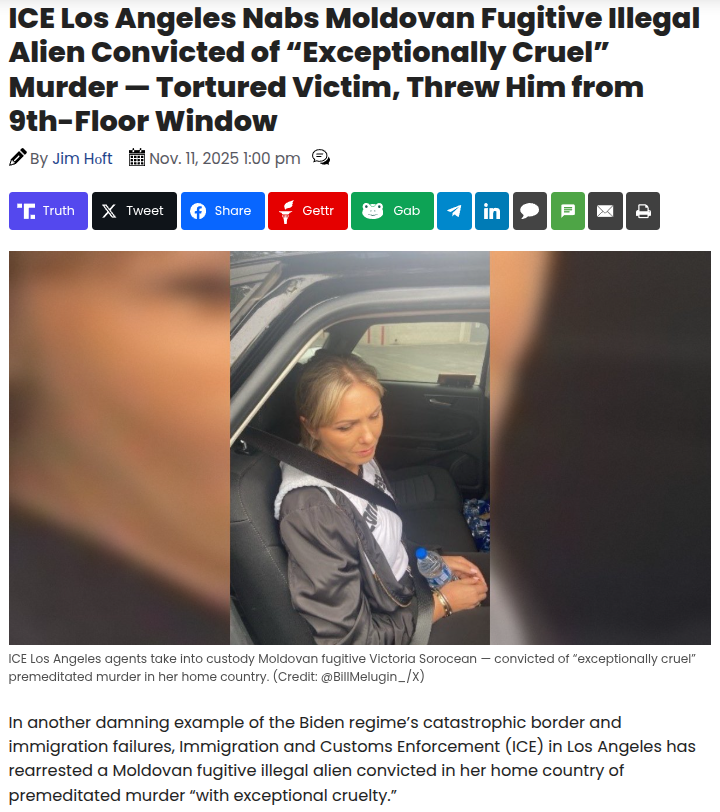The height and width of the screenshot is (812, 720).
Task: Click the green SMS message icon
Action: (568, 211)
